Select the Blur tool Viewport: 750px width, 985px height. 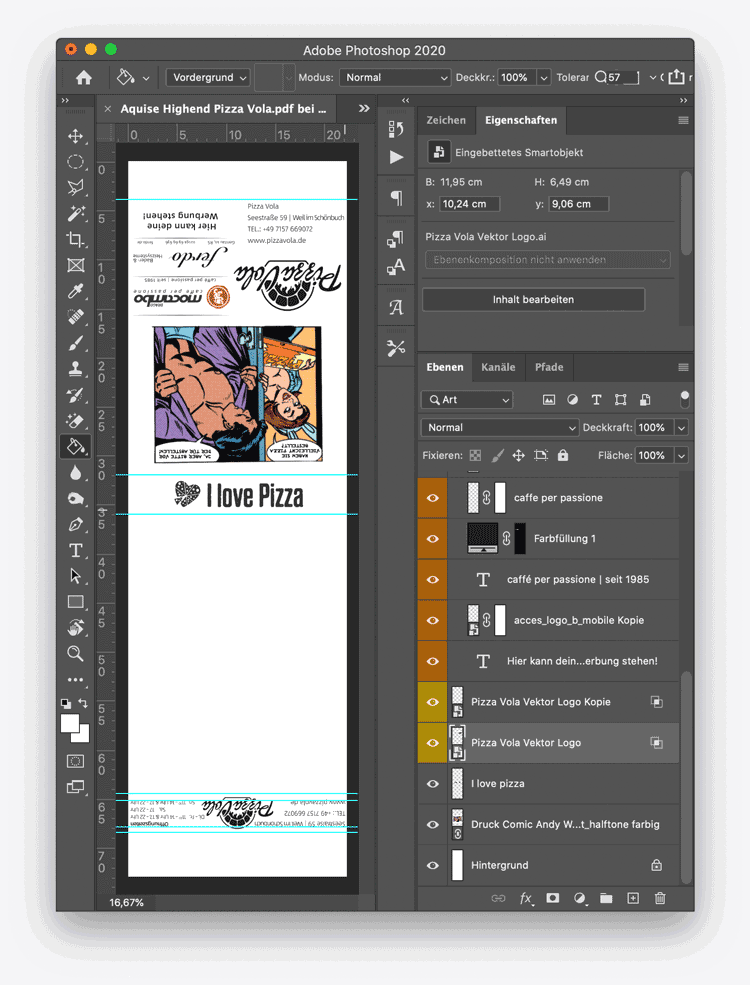(x=75, y=472)
